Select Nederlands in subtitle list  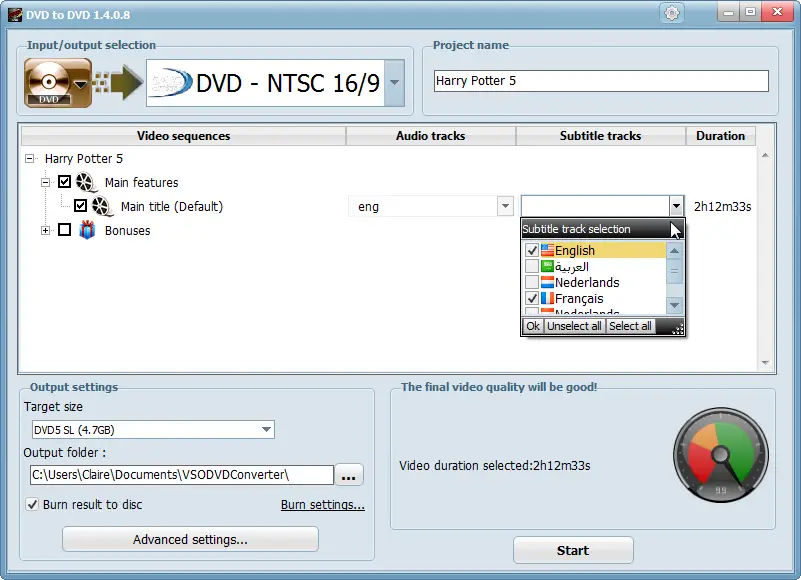pos(587,283)
